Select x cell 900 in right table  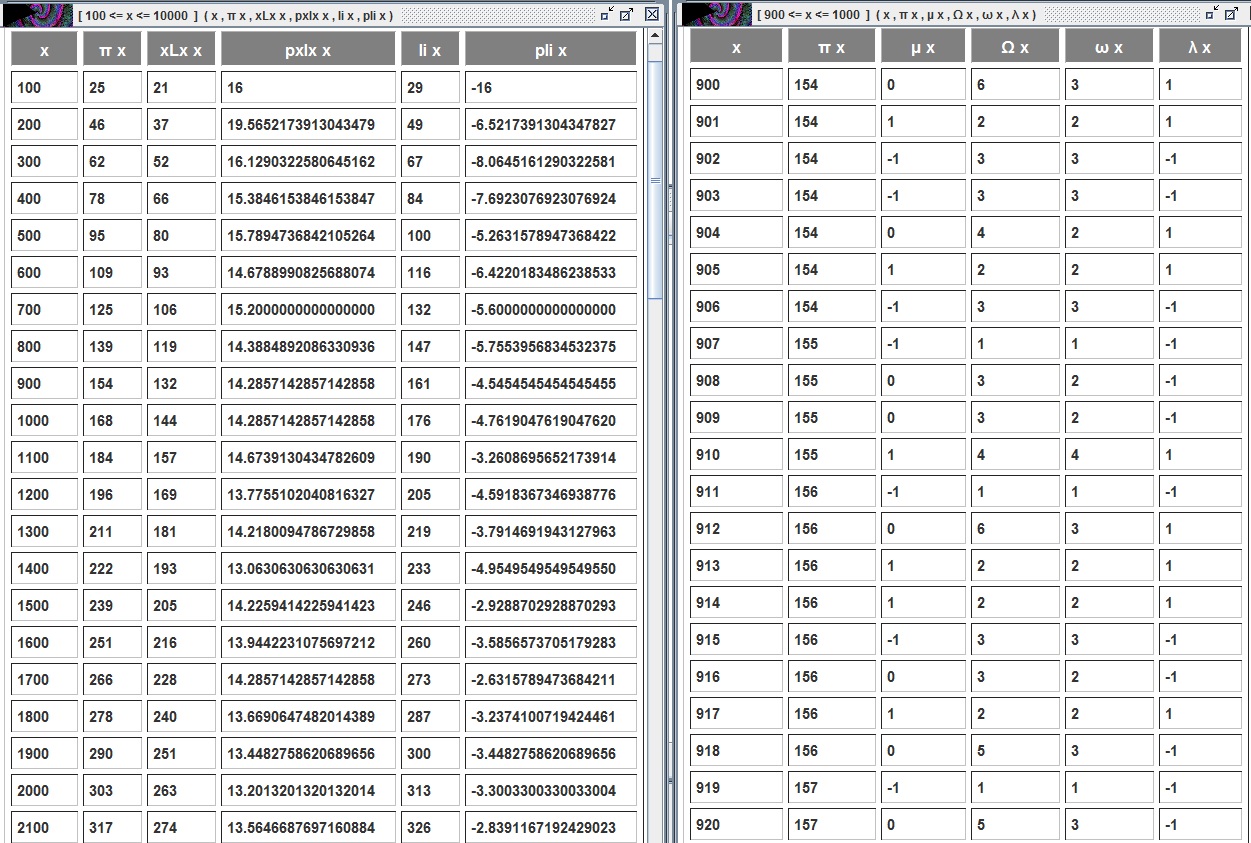click(736, 85)
